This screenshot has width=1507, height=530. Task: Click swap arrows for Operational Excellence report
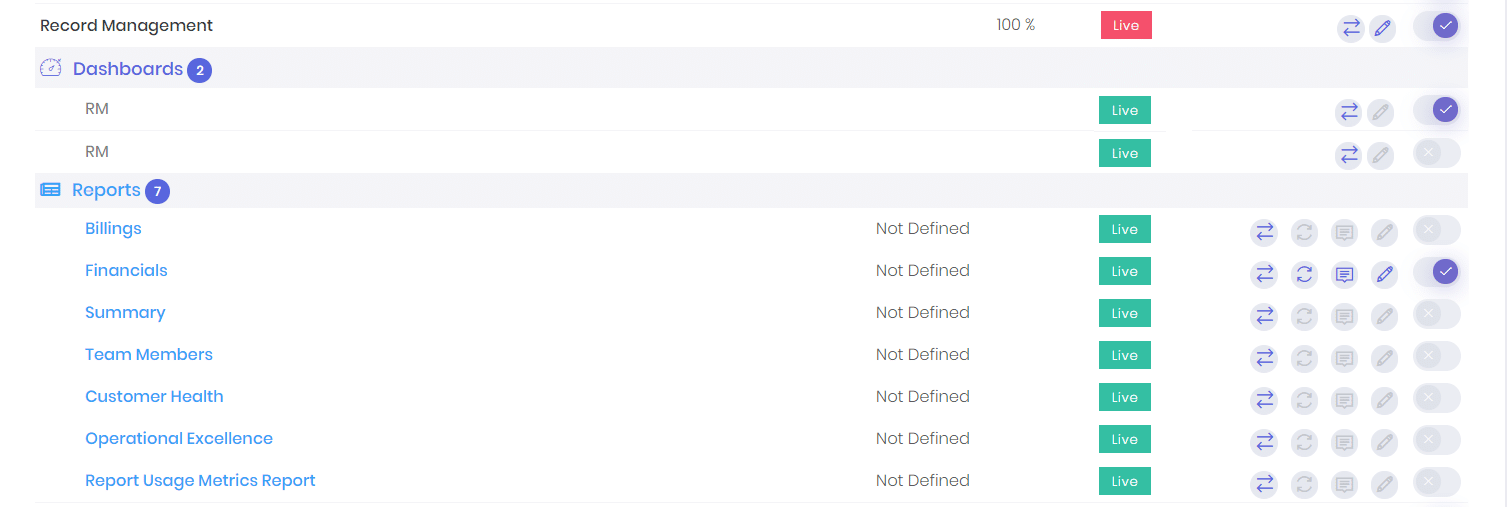1265,441
